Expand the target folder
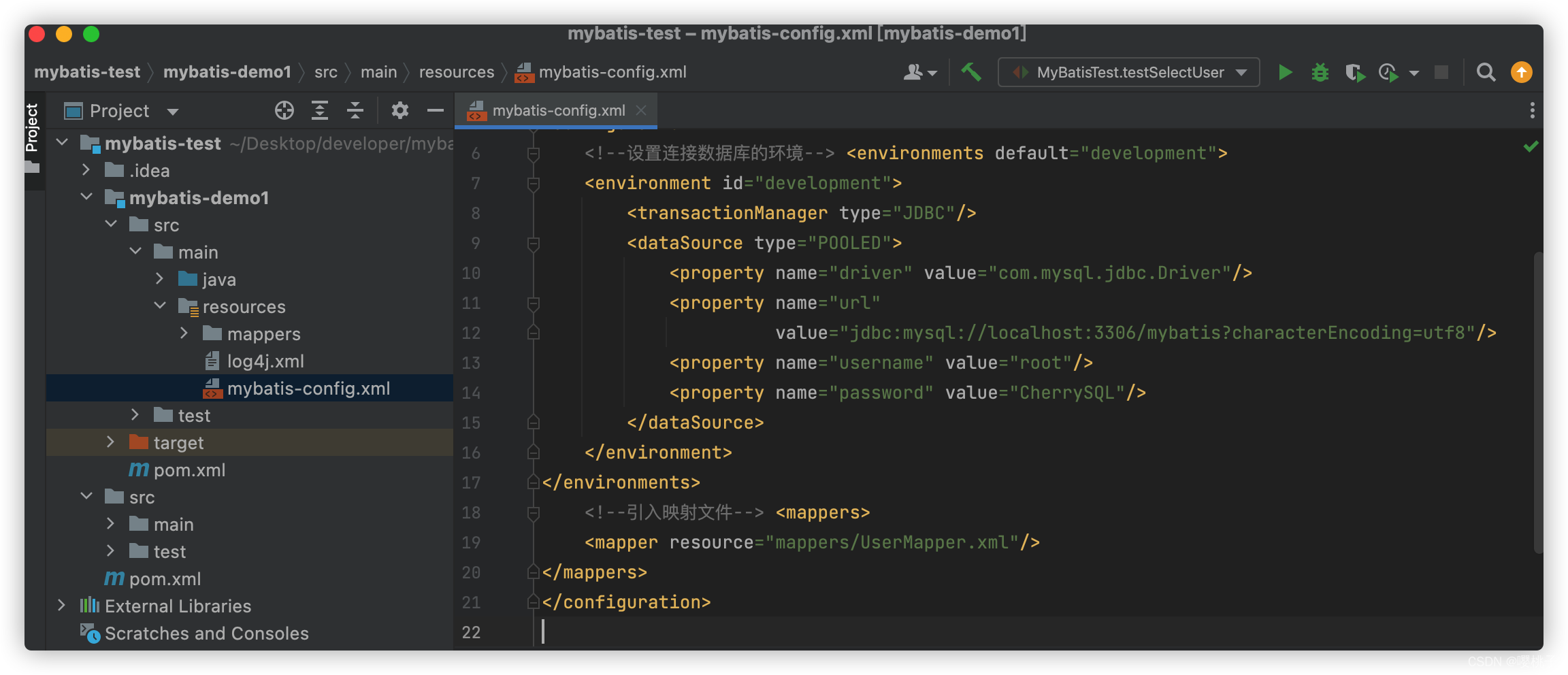Viewport: 1568px width, 675px height. point(111,442)
